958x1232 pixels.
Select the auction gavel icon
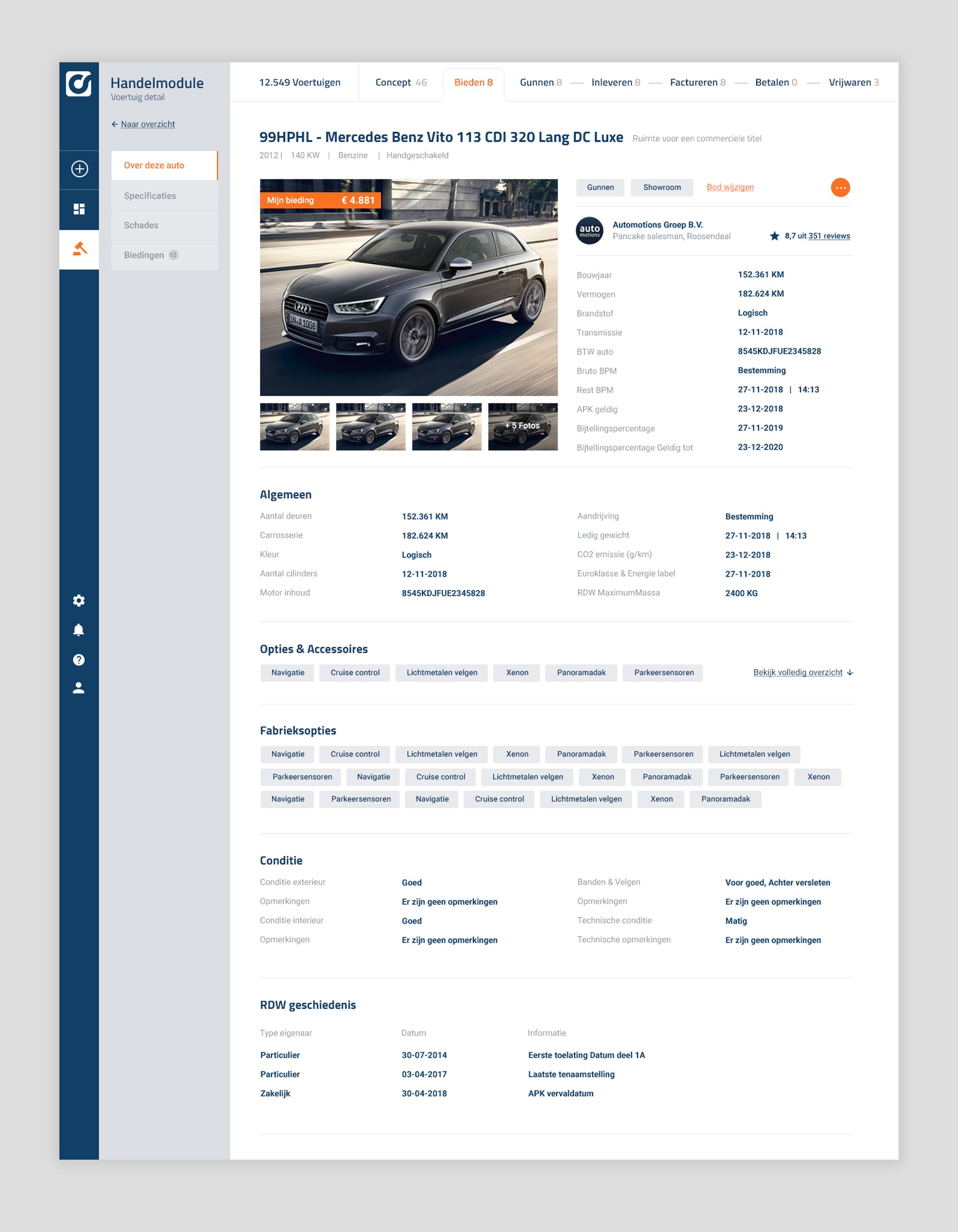pos(79,249)
